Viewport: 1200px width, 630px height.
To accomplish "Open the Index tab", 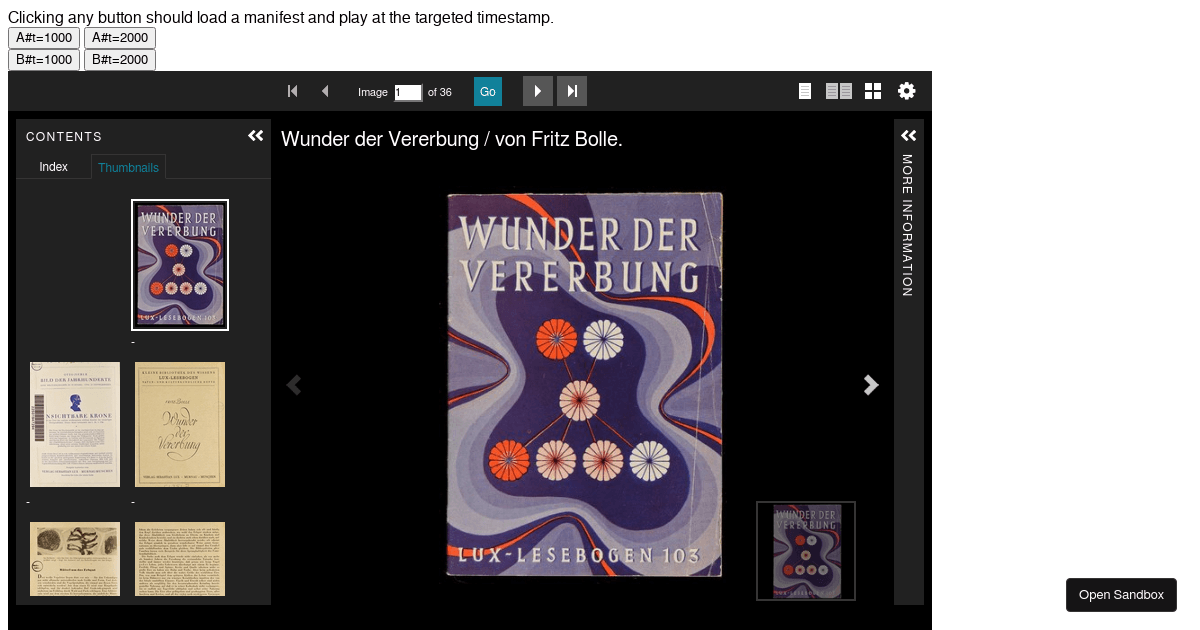I will point(54,167).
